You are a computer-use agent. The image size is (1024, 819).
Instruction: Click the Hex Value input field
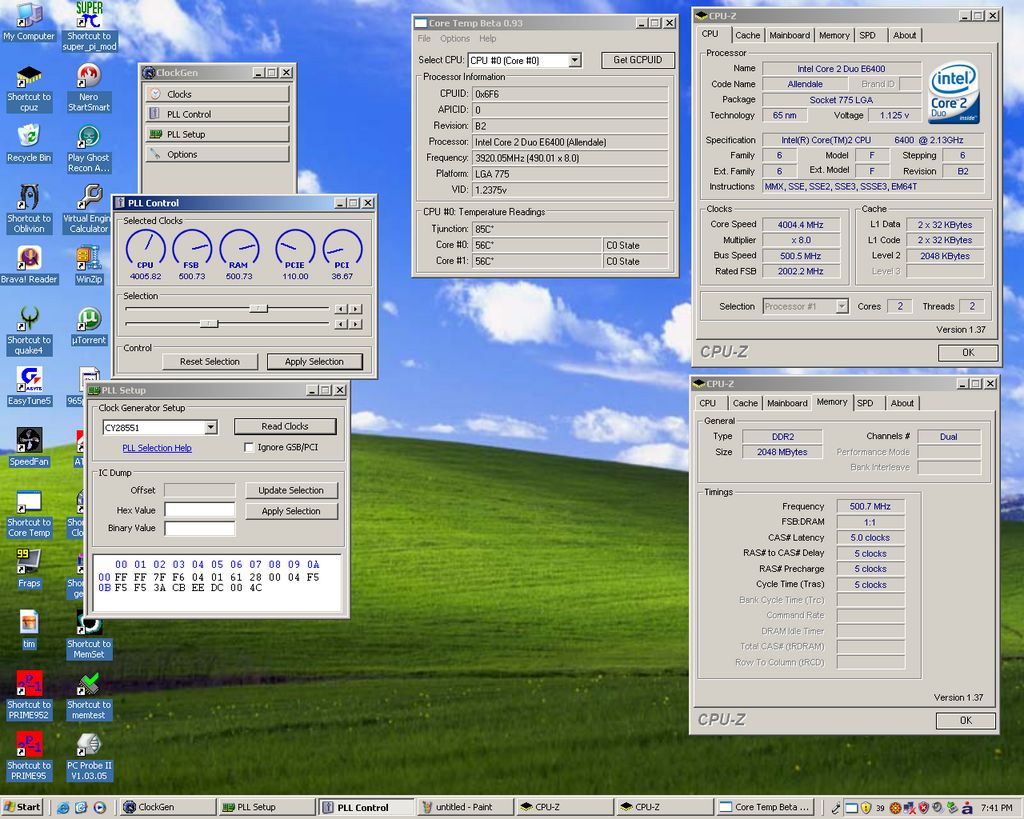click(x=200, y=510)
